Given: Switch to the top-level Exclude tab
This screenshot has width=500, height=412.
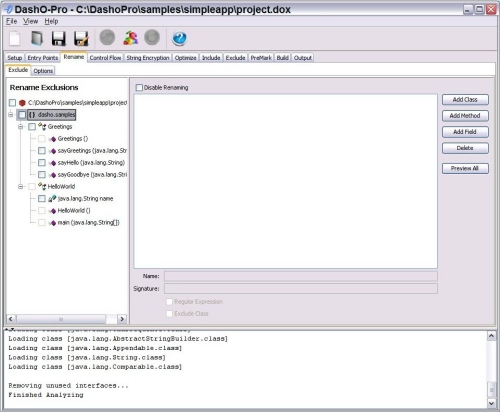Looking at the screenshot, I should [x=235, y=58].
